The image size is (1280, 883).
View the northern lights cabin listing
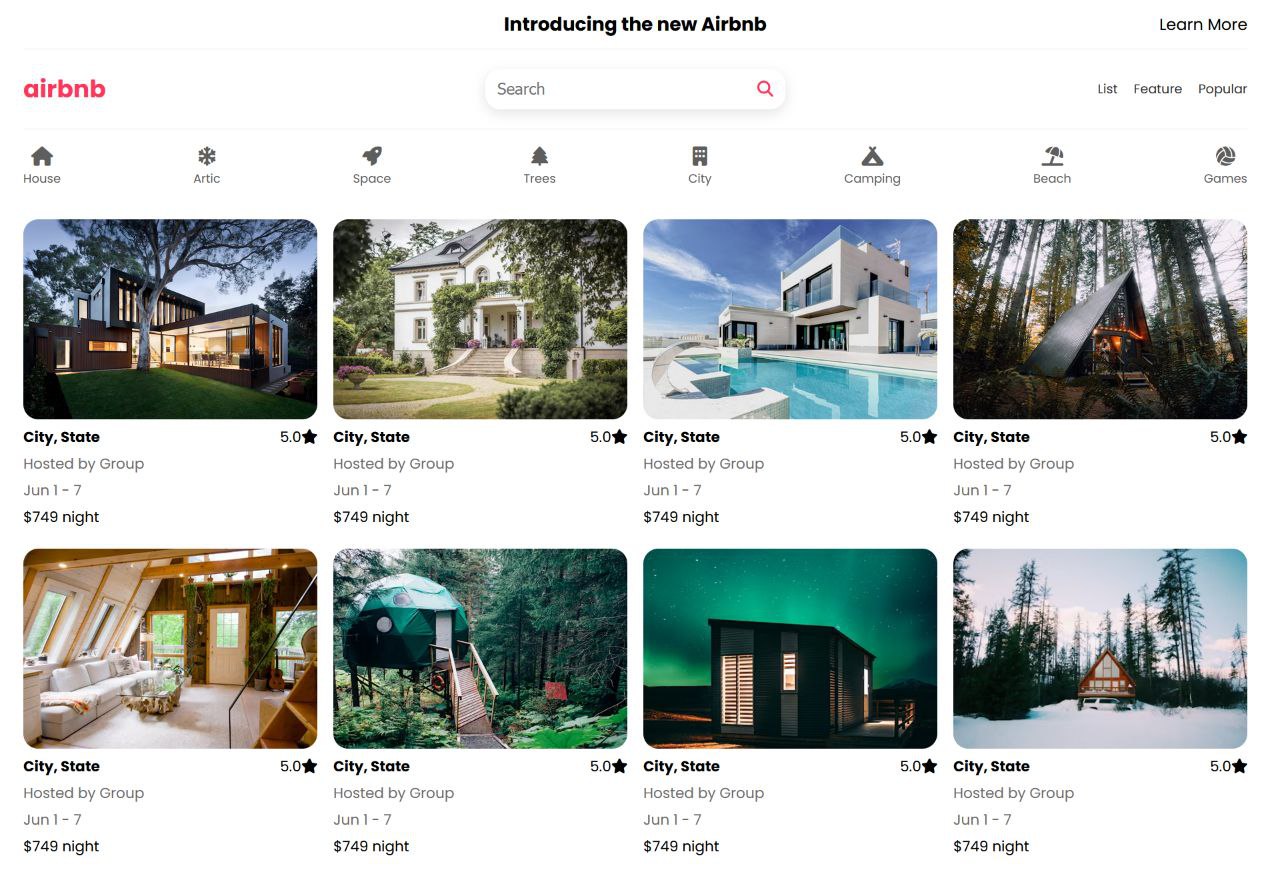(790, 648)
